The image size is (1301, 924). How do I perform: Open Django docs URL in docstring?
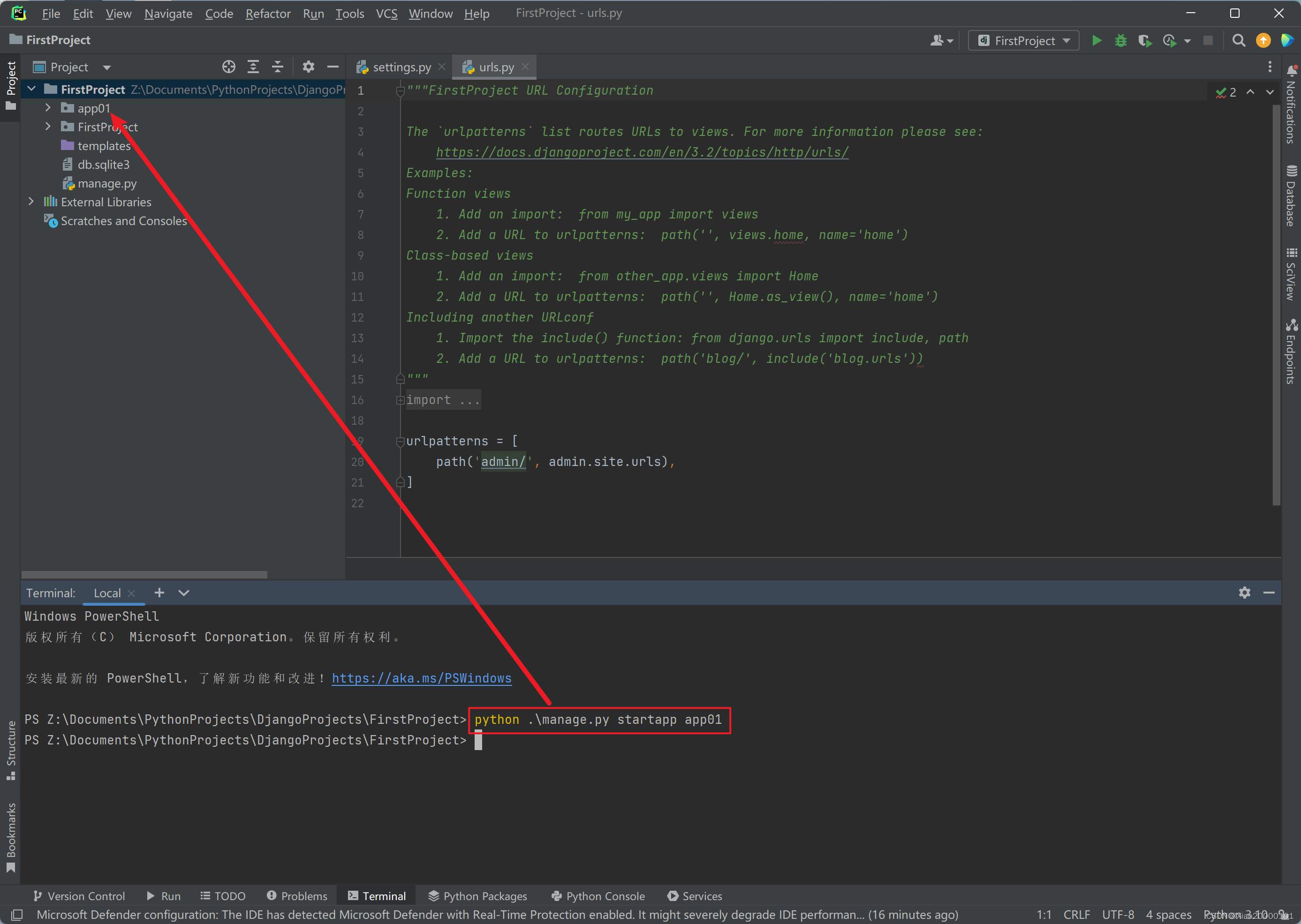point(642,152)
